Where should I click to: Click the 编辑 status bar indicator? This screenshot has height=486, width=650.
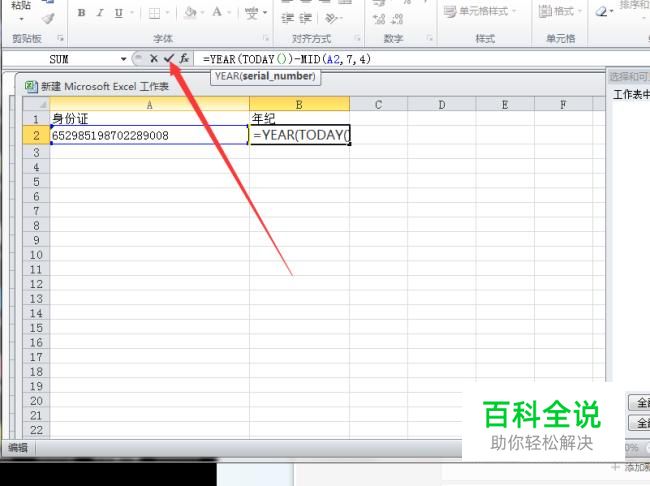[18, 448]
